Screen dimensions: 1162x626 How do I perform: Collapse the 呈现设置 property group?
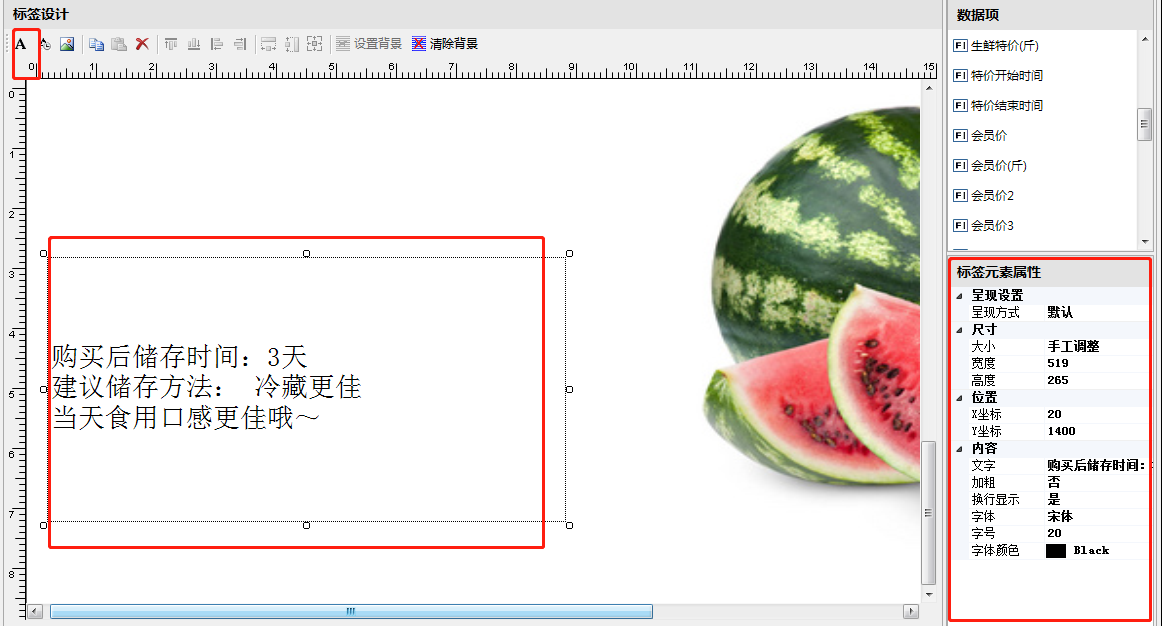[960, 296]
